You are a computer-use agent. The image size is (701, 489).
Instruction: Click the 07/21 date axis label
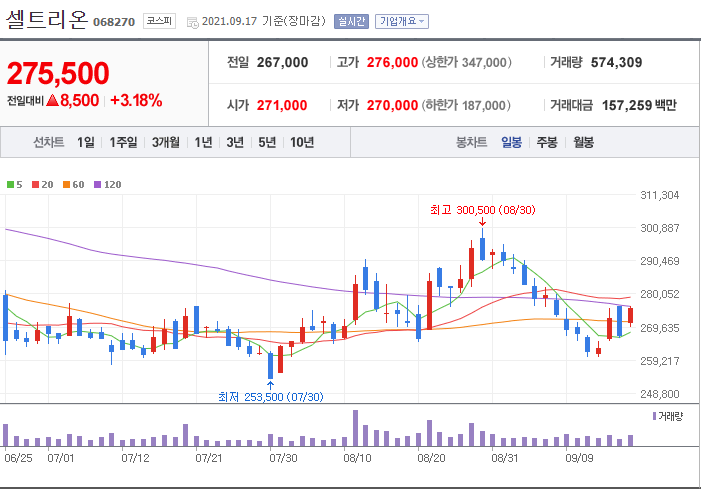click(x=209, y=458)
